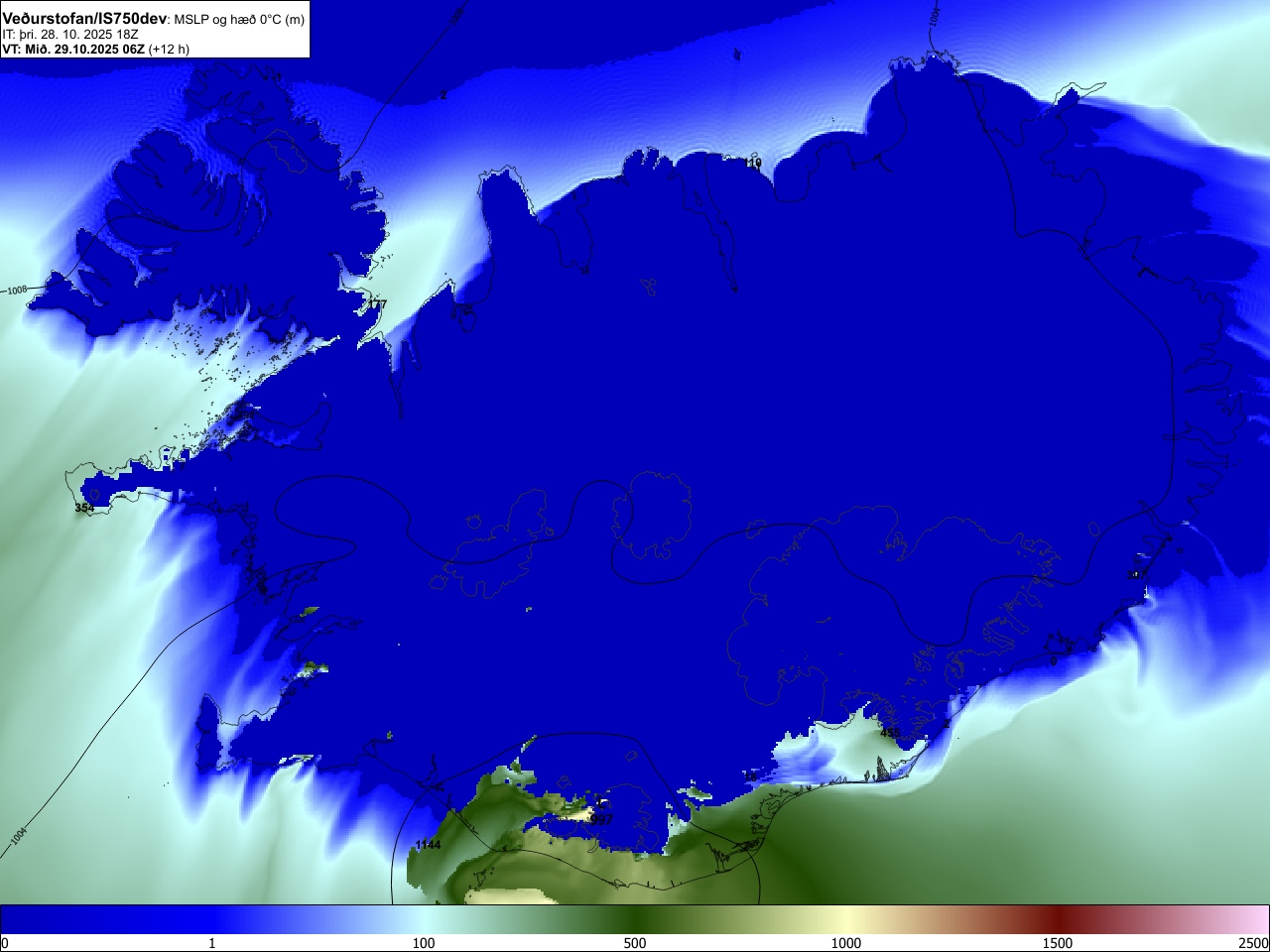Image resolution: width=1270 pixels, height=952 pixels.
Task: Click the '(+12 h)' forecast offset text
Action: 169,49
